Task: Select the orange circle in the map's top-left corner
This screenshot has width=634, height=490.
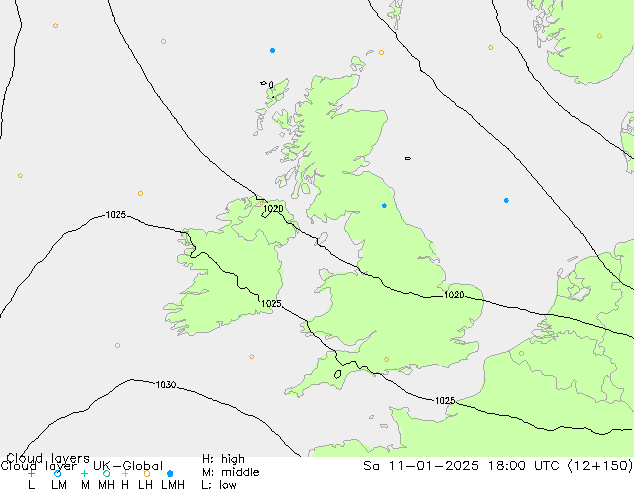Action: (55, 26)
